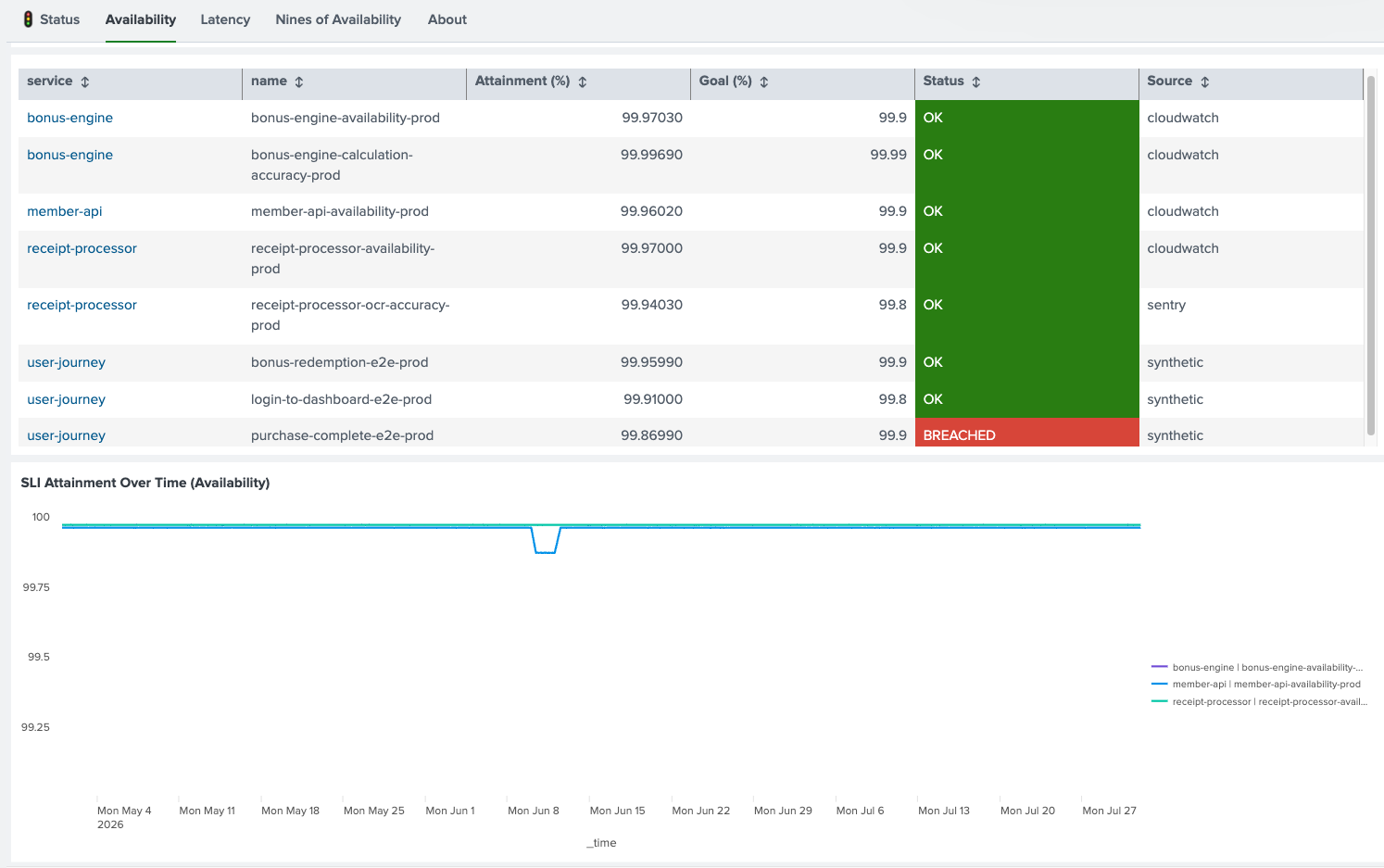
Task: Go to Nines of Availability tab
Action: pyautogui.click(x=338, y=19)
